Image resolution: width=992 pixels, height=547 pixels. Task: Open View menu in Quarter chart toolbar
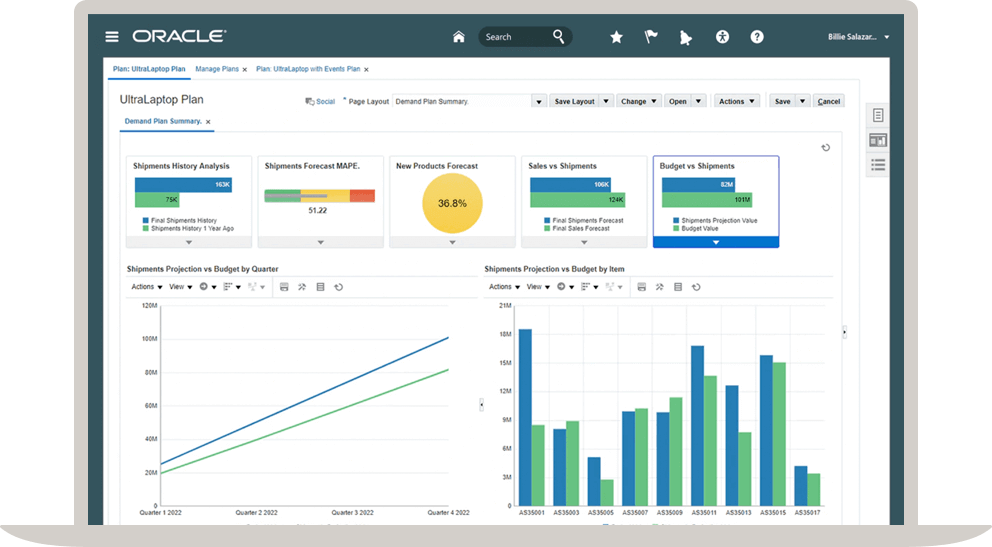[180, 287]
